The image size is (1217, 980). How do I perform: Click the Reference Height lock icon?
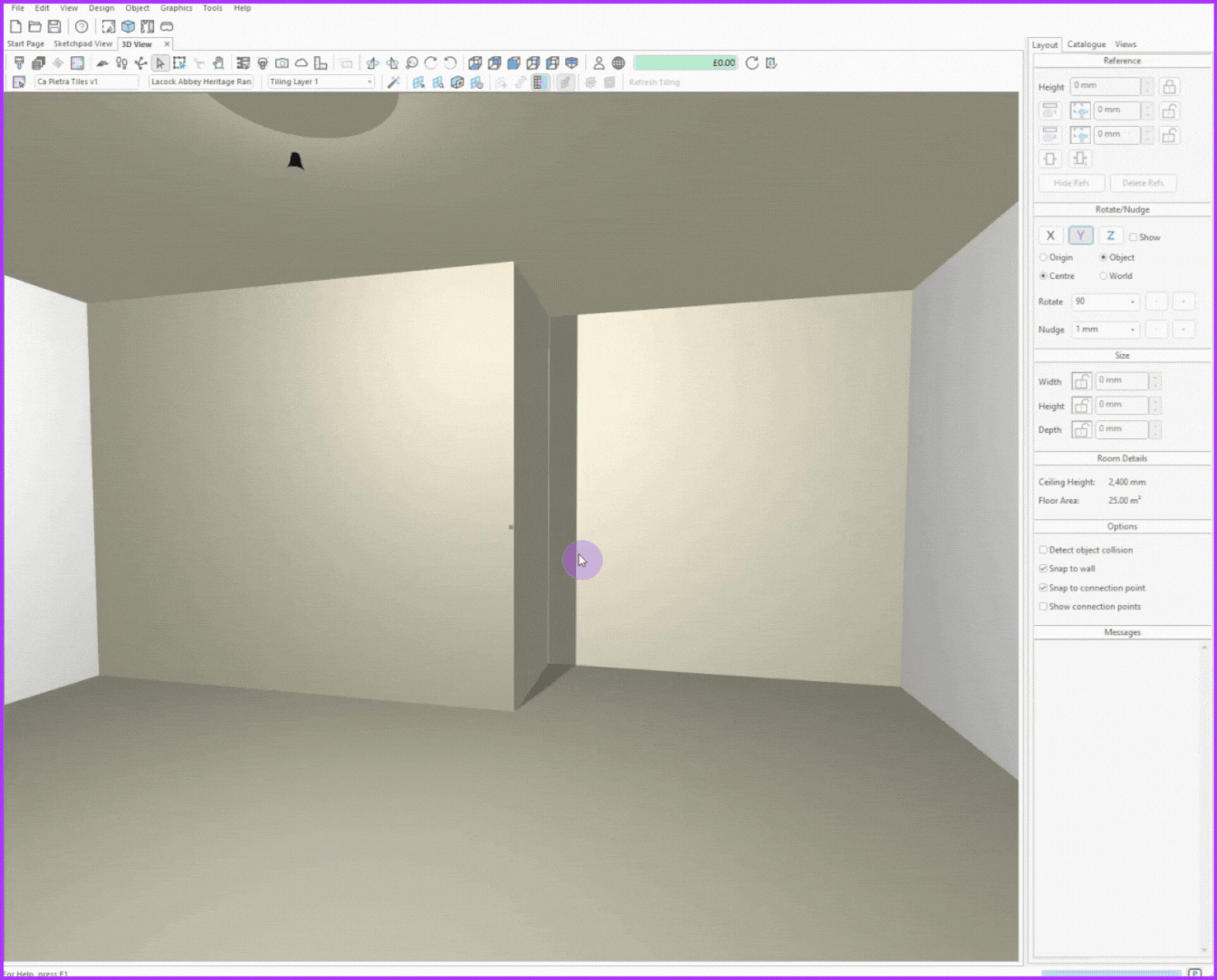tap(1169, 87)
